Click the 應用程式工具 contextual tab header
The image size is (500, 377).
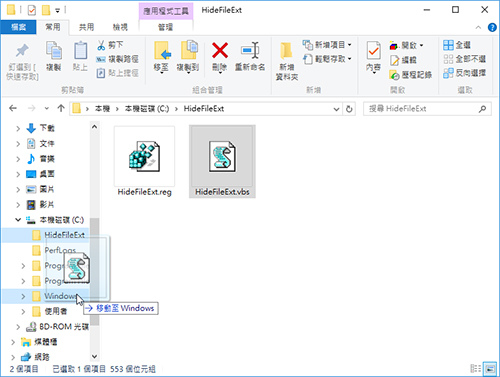point(166,11)
